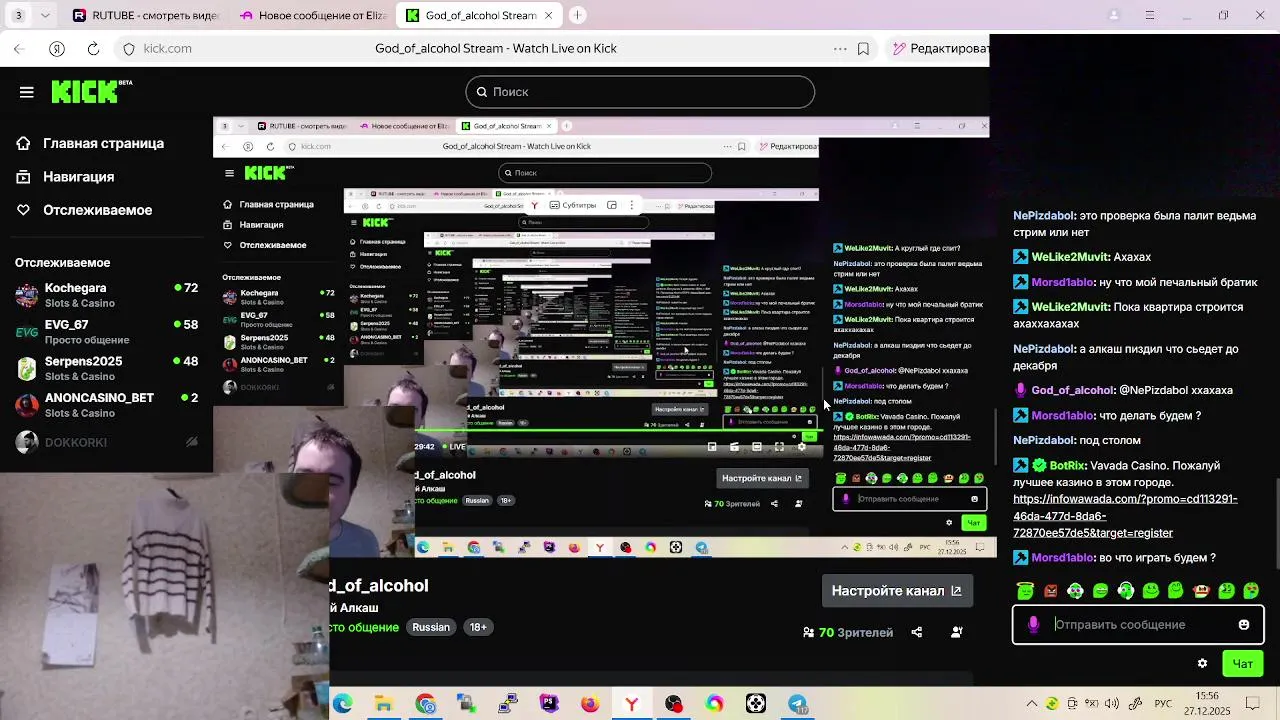1280x720 pixels.
Task: Toggle input language РУС in tray
Action: point(1163,704)
